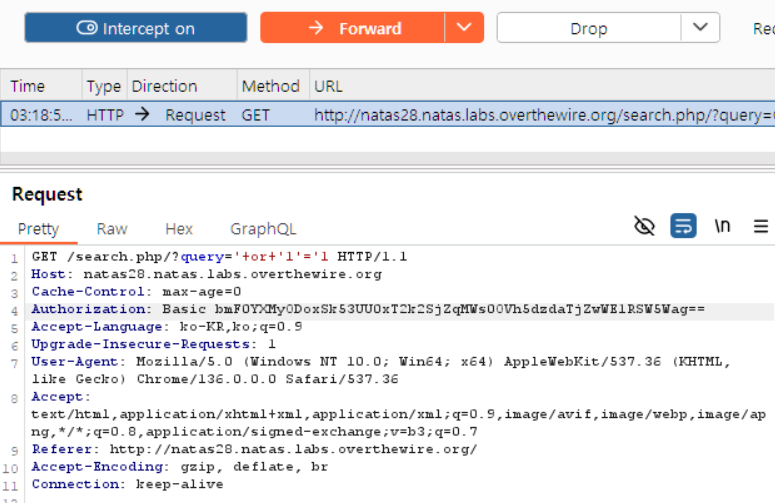775x503 pixels.
Task: Click the Type column header
Action: pyautogui.click(x=103, y=86)
